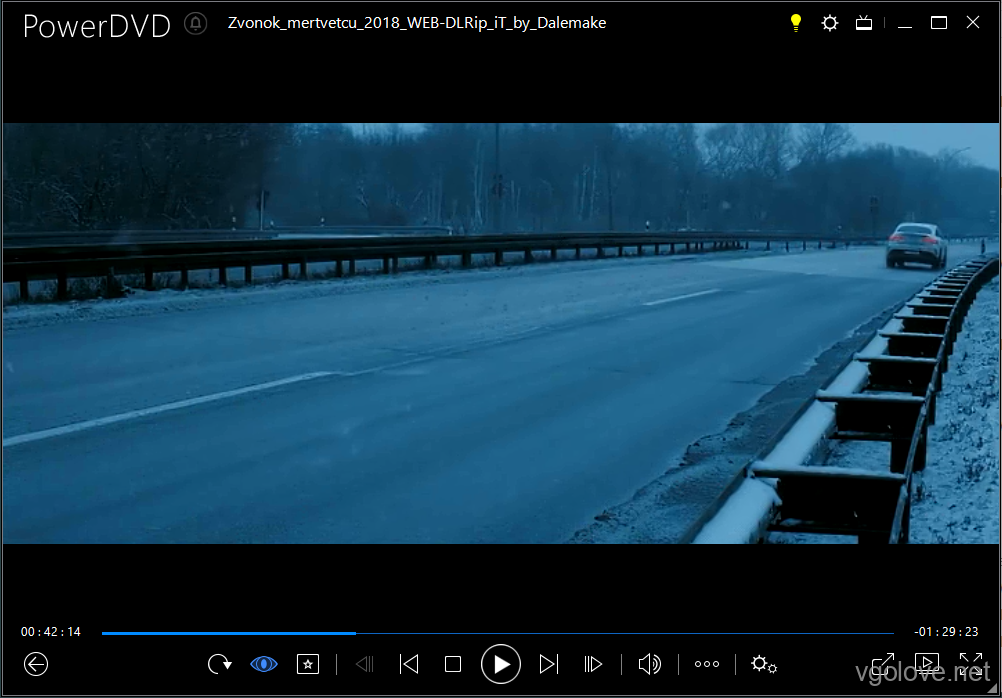Open player settings double-gear icon
Viewport: 1002px width, 698px height.
point(764,664)
